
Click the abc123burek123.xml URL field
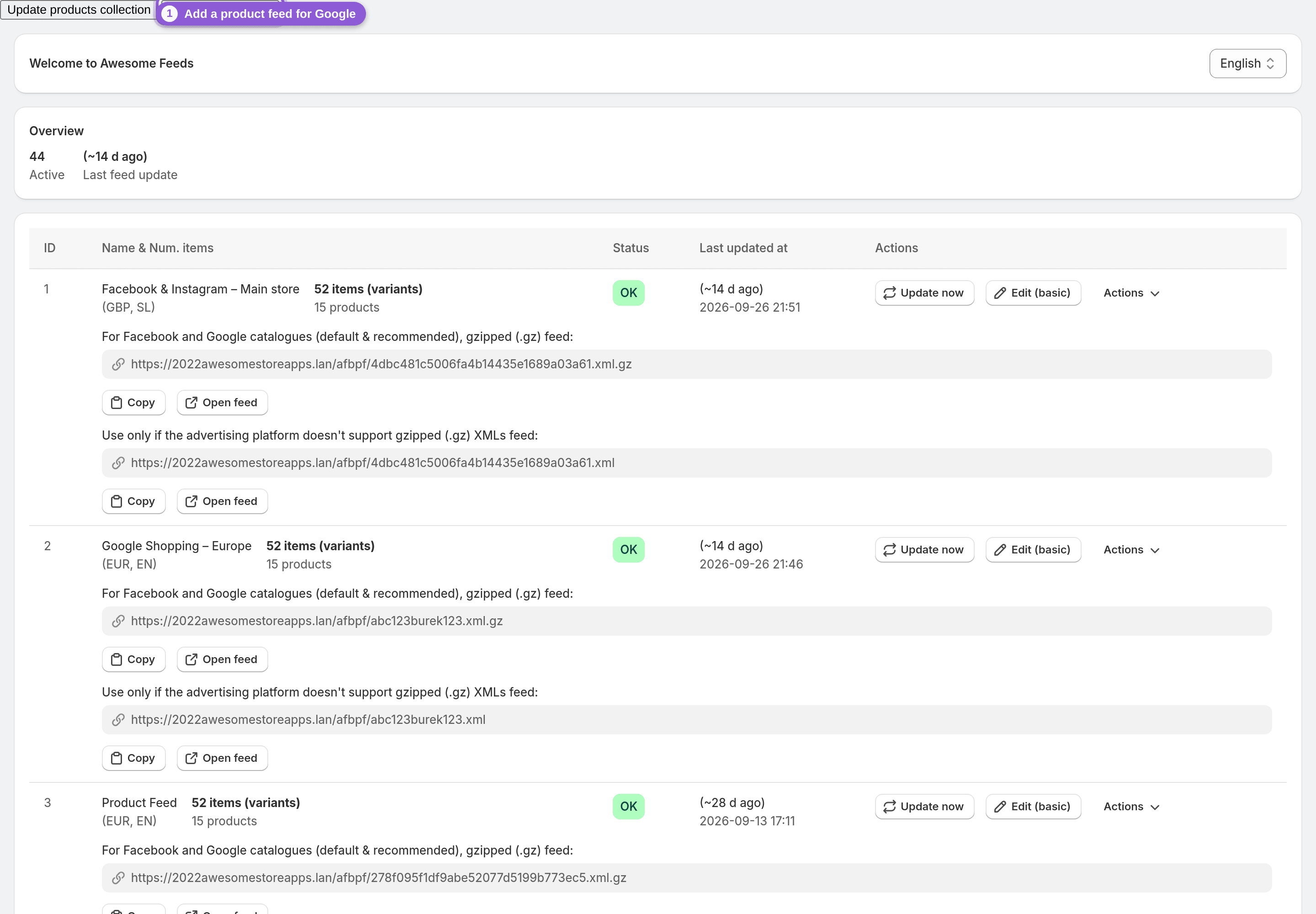687,719
